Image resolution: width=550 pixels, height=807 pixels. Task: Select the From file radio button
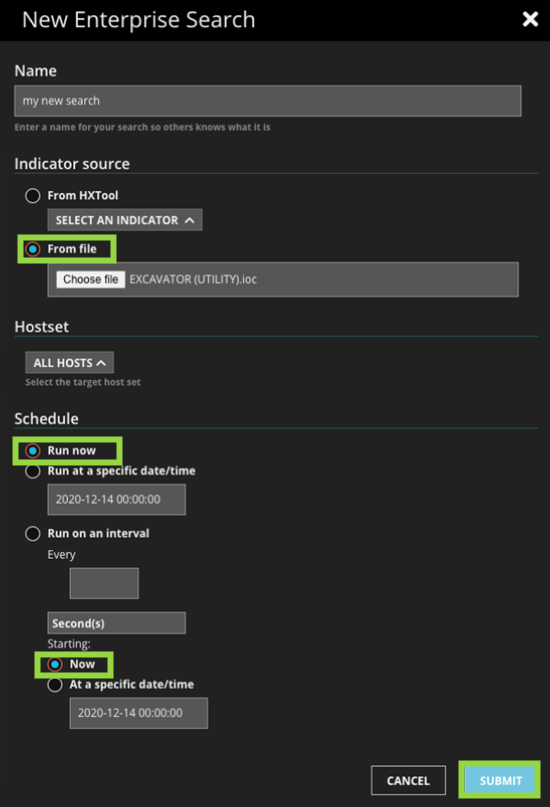pos(33,249)
